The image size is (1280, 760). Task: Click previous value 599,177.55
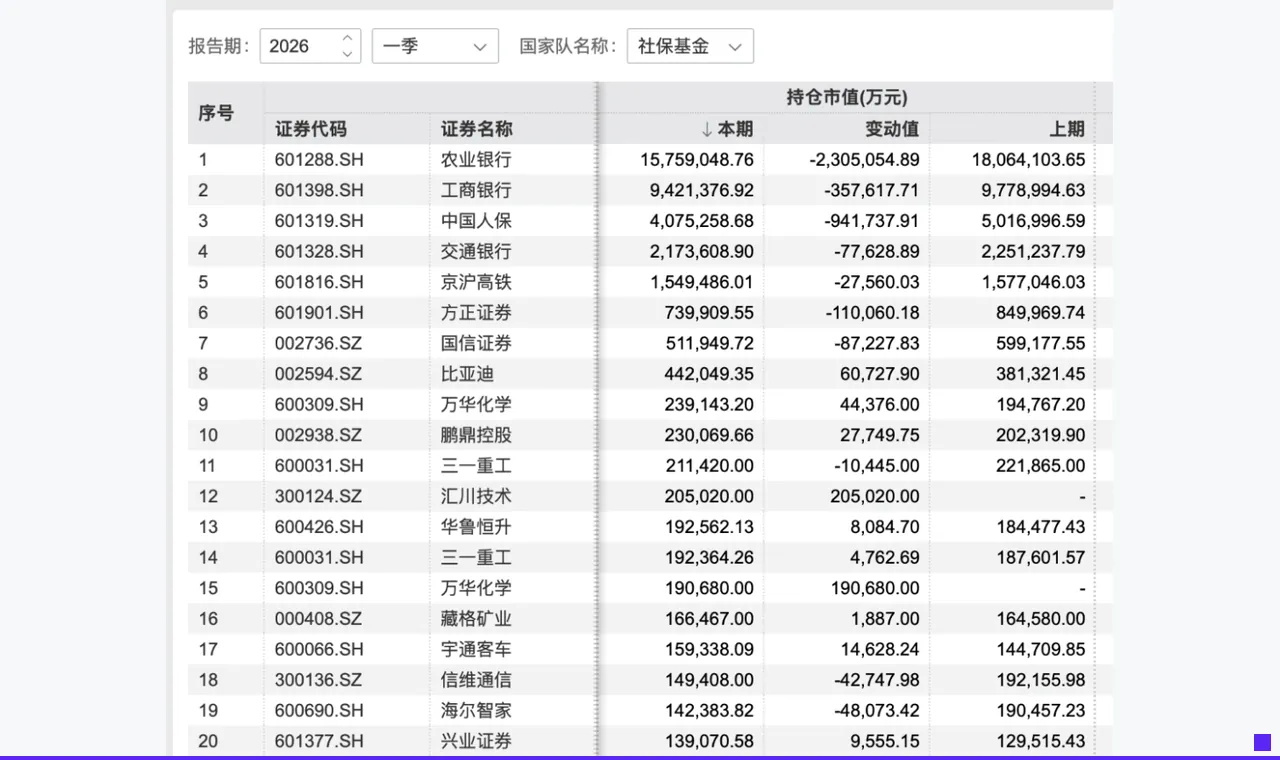tap(1041, 343)
